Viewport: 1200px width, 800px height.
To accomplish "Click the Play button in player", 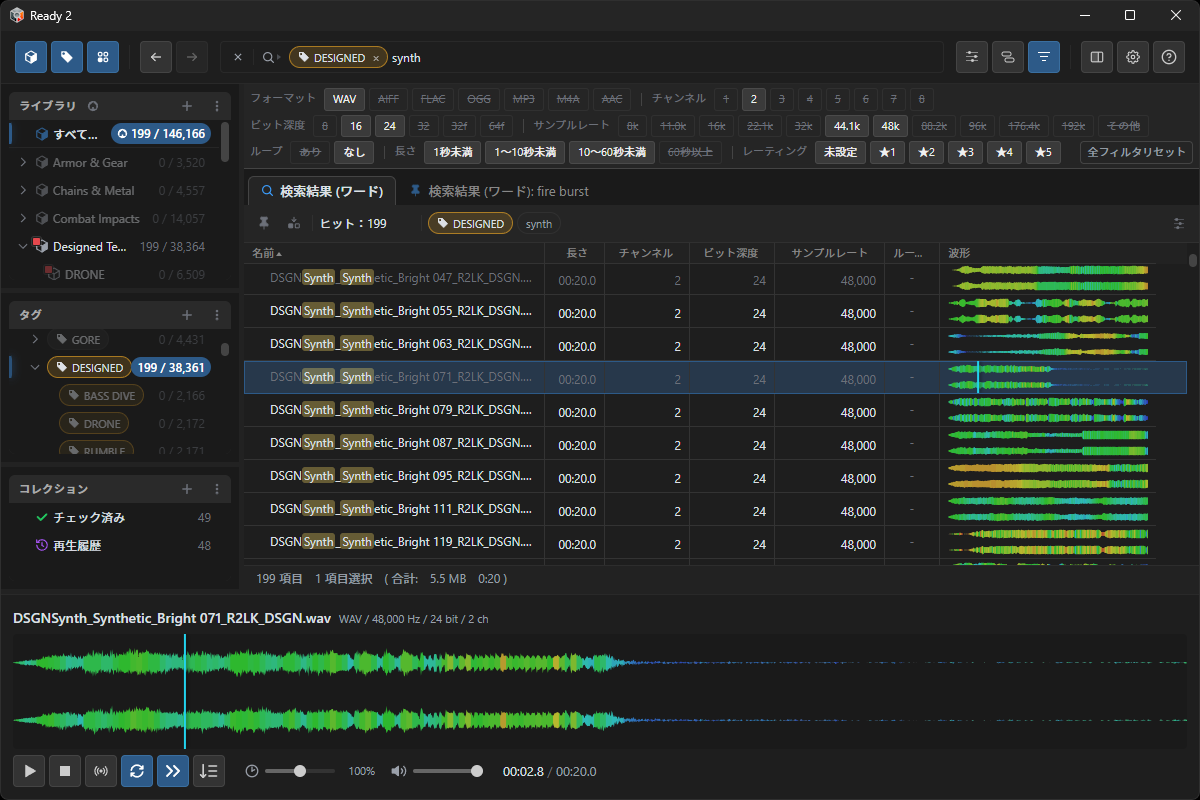I will (30, 771).
